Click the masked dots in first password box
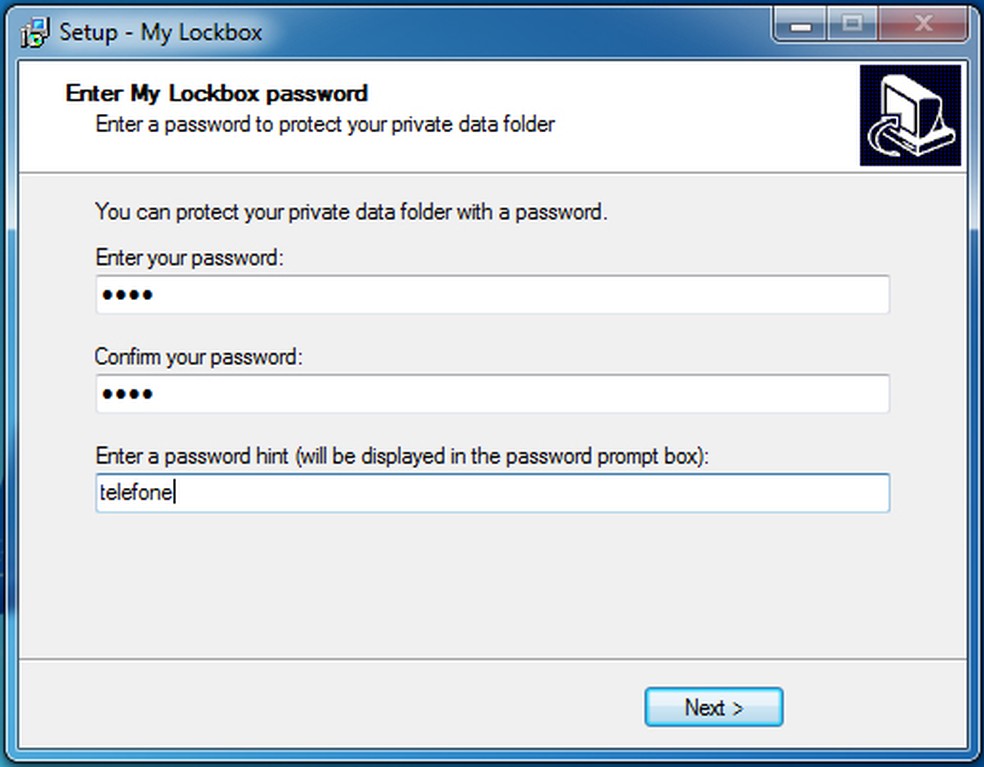This screenshot has height=767, width=984. pyautogui.click(x=127, y=296)
